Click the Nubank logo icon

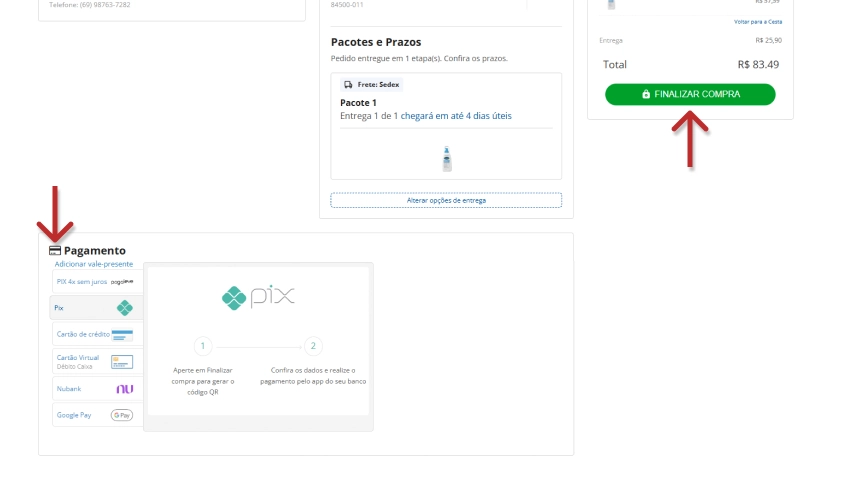[x=124, y=388]
